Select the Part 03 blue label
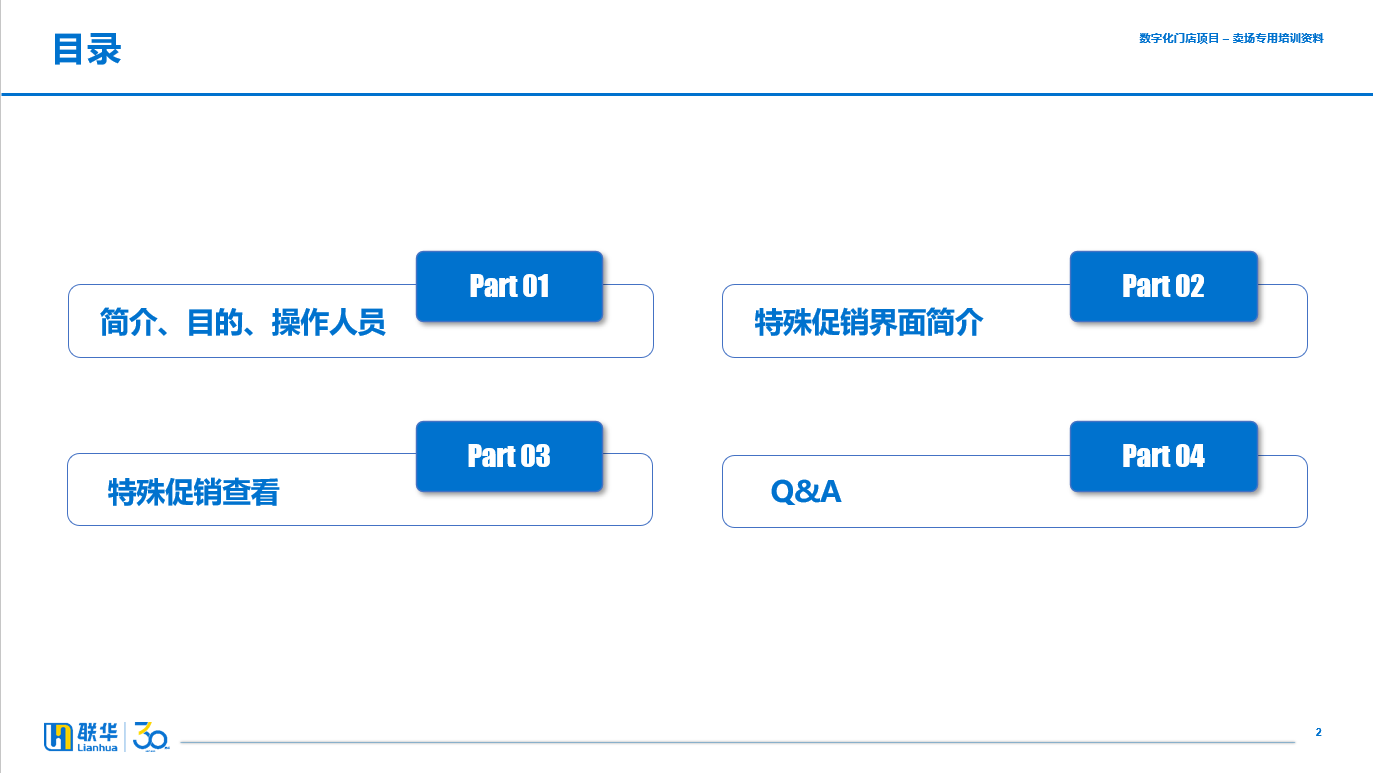The width and height of the screenshot is (1373, 773). (x=509, y=456)
